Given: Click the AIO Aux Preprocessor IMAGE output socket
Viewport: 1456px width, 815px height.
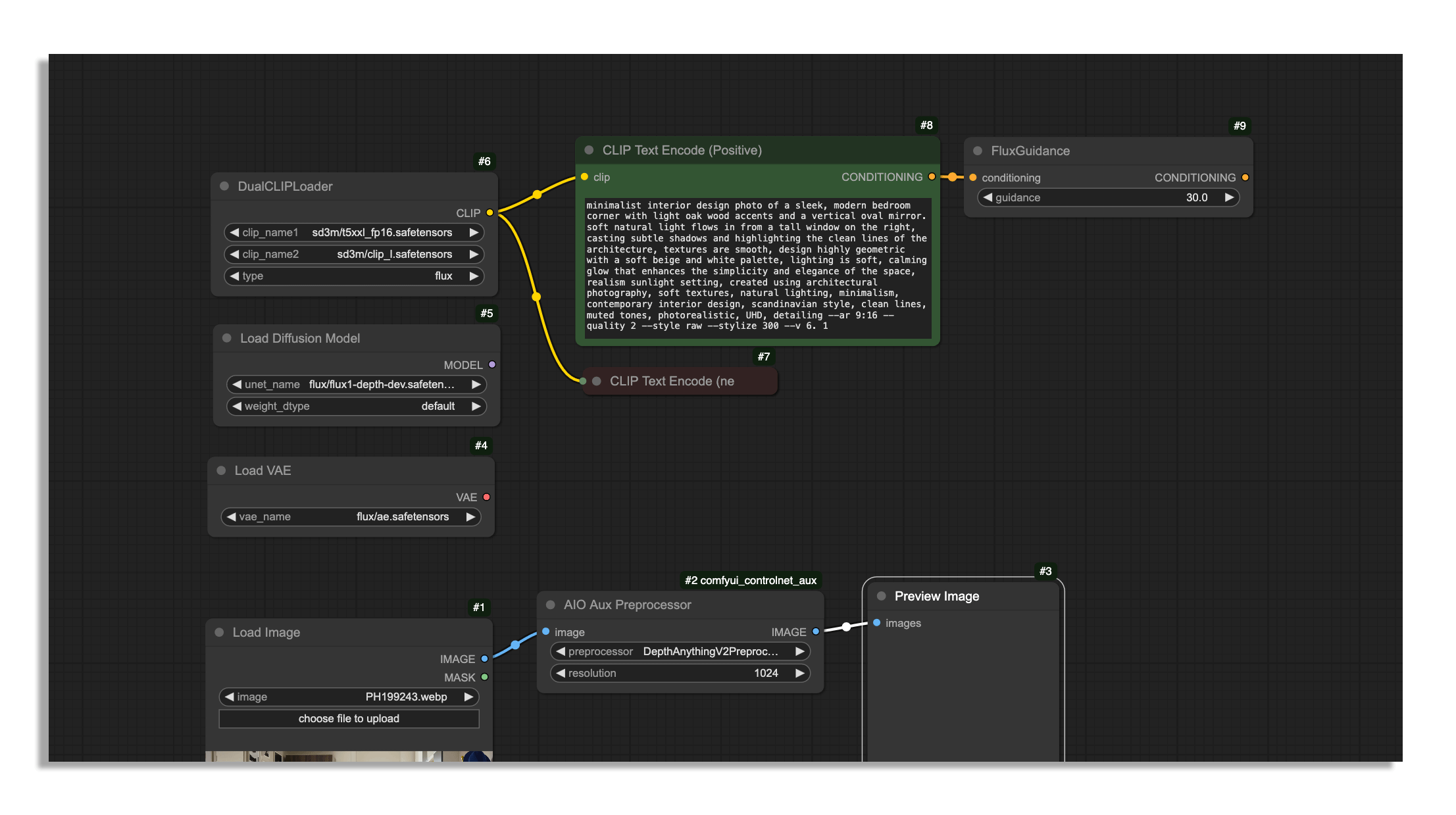Looking at the screenshot, I should click(816, 631).
